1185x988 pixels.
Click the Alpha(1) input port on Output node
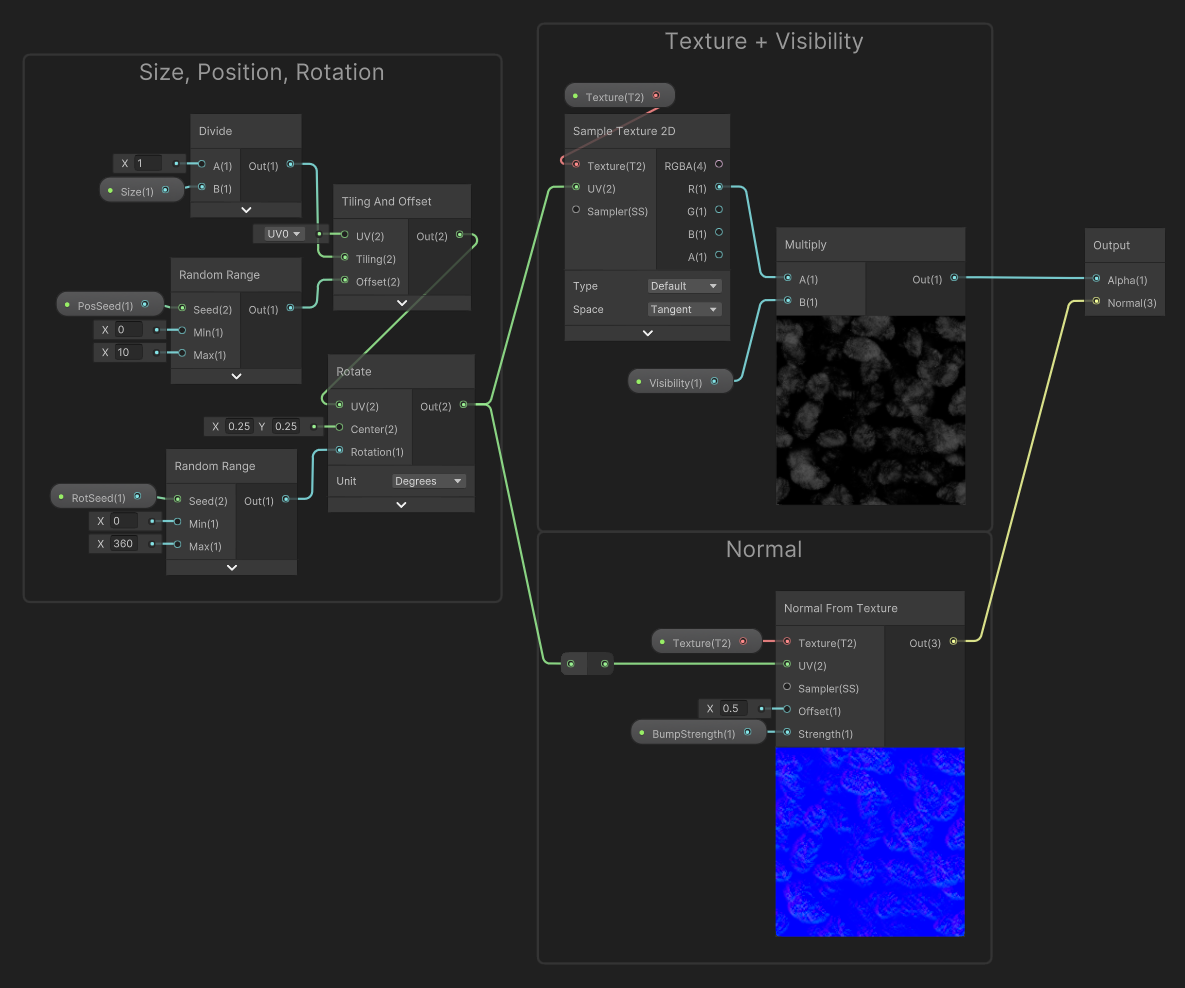tap(1097, 280)
